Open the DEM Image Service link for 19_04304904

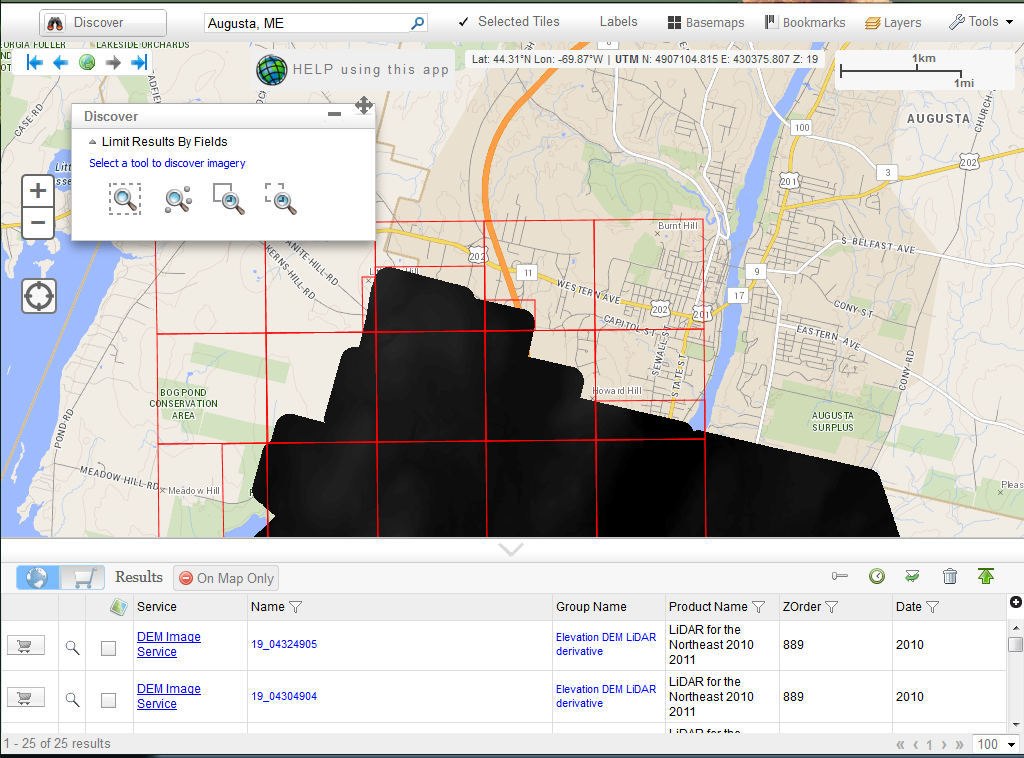click(x=168, y=697)
